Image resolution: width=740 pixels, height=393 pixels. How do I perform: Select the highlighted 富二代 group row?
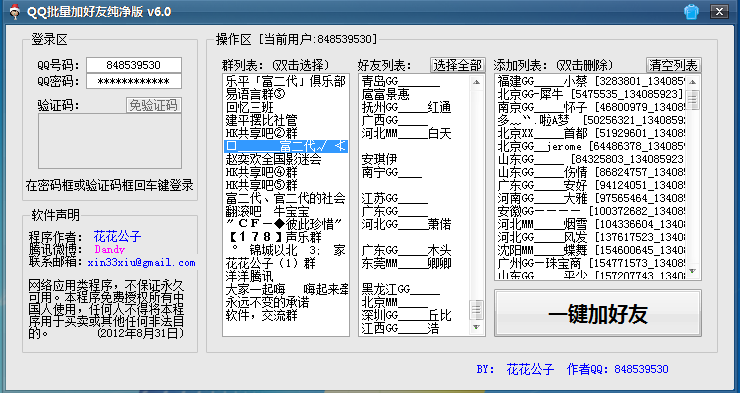pos(286,146)
